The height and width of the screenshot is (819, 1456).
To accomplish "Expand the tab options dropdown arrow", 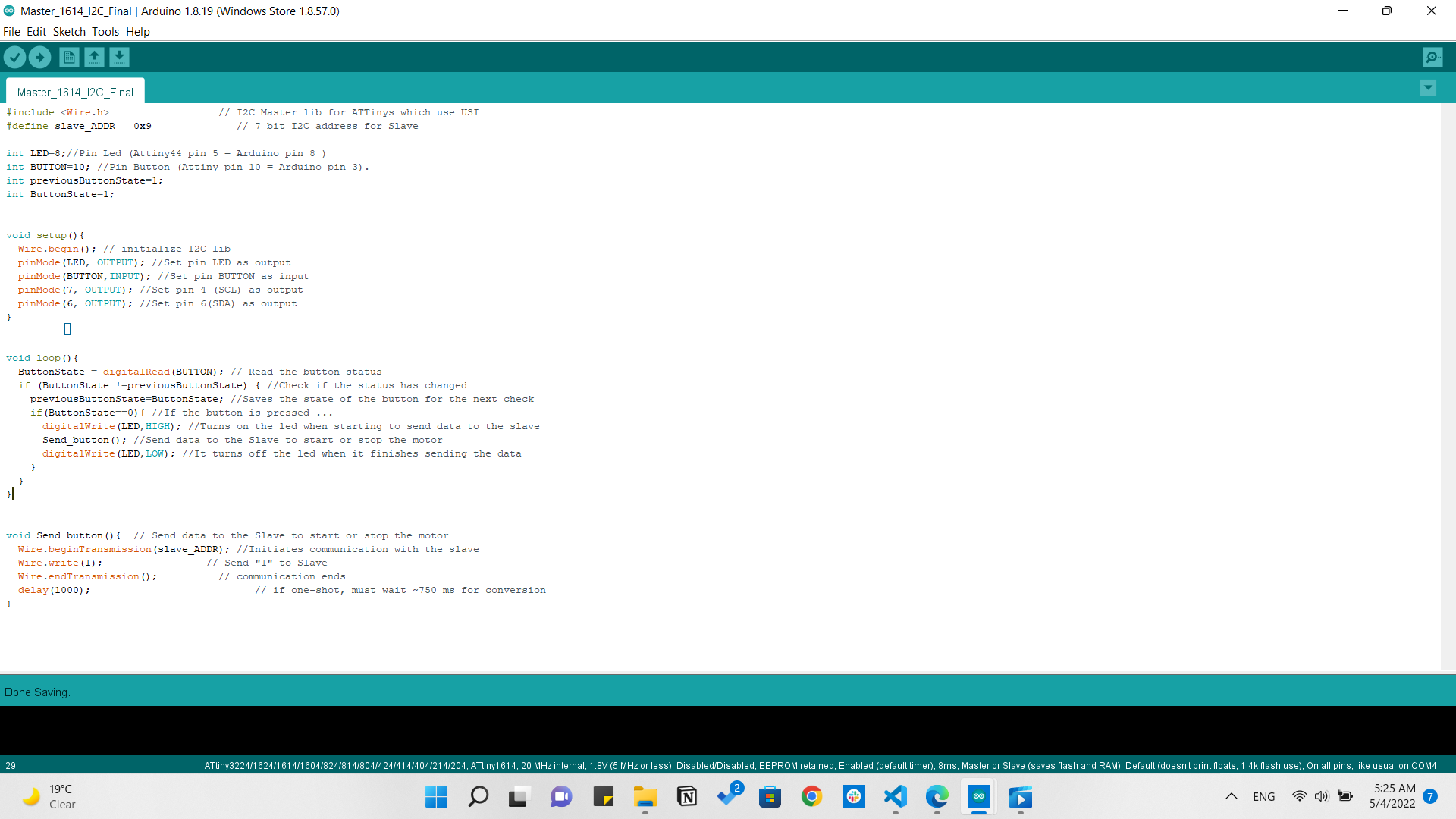I will coord(1428,88).
